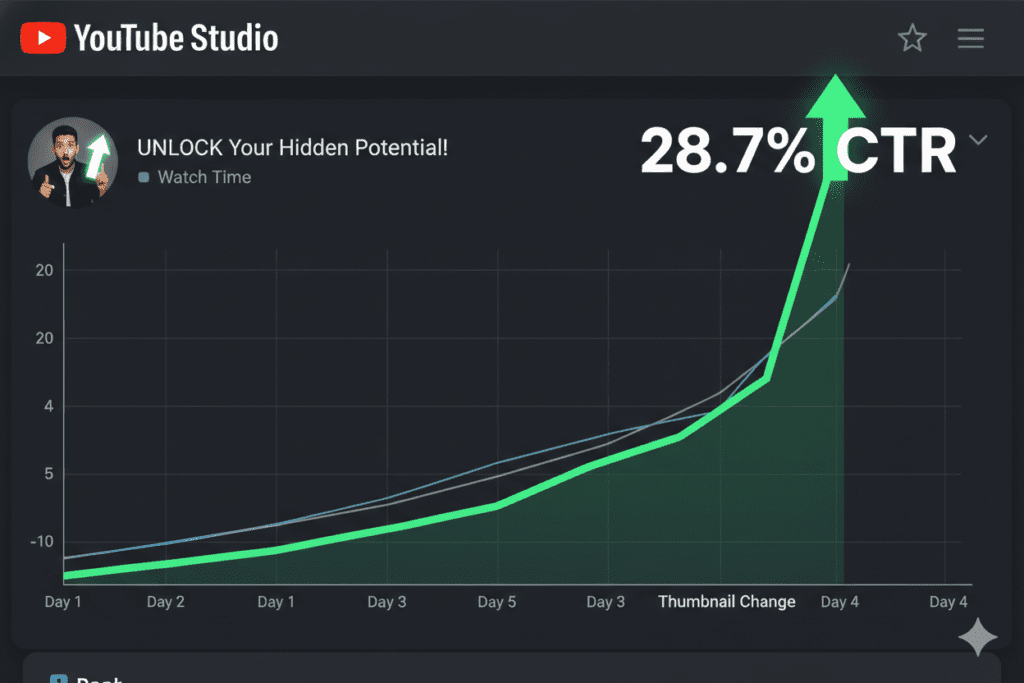Click the YouTube Studio title text
The image size is (1024, 683).
click(x=176, y=39)
